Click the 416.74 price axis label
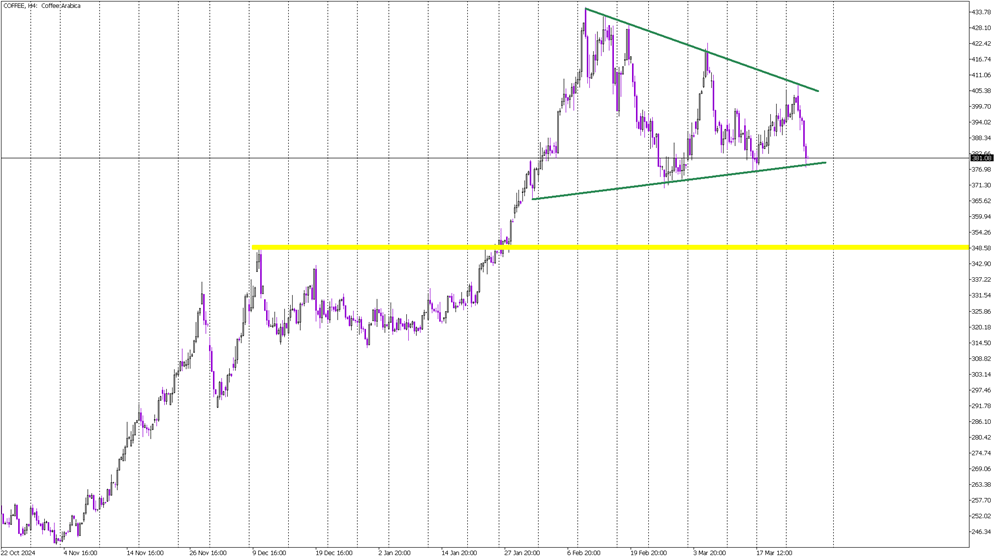Viewport: 1000px width, 559px height. 982,59
